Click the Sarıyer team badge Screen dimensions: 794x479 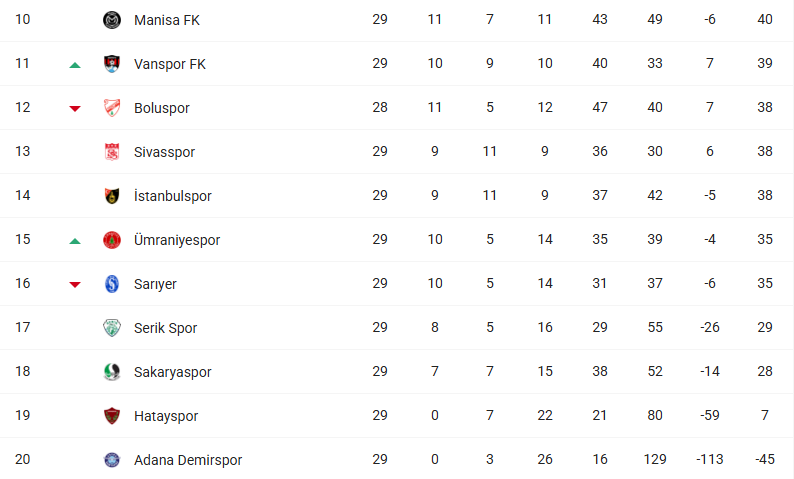tap(111, 284)
